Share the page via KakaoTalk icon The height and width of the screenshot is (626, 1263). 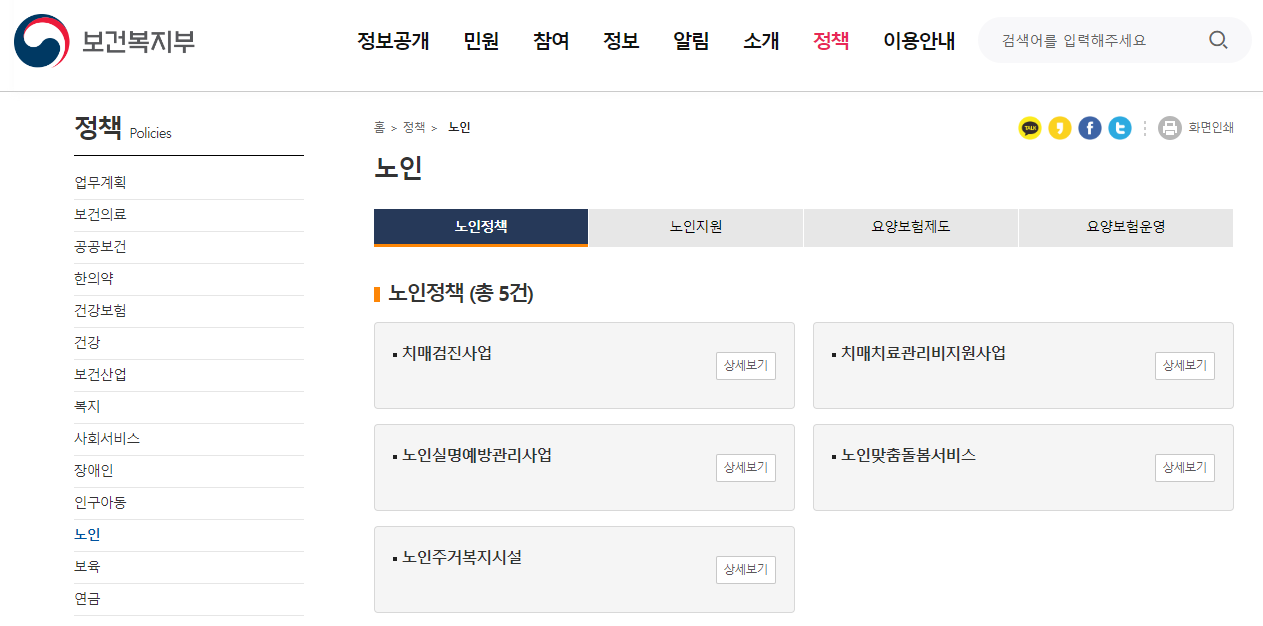click(x=1029, y=128)
